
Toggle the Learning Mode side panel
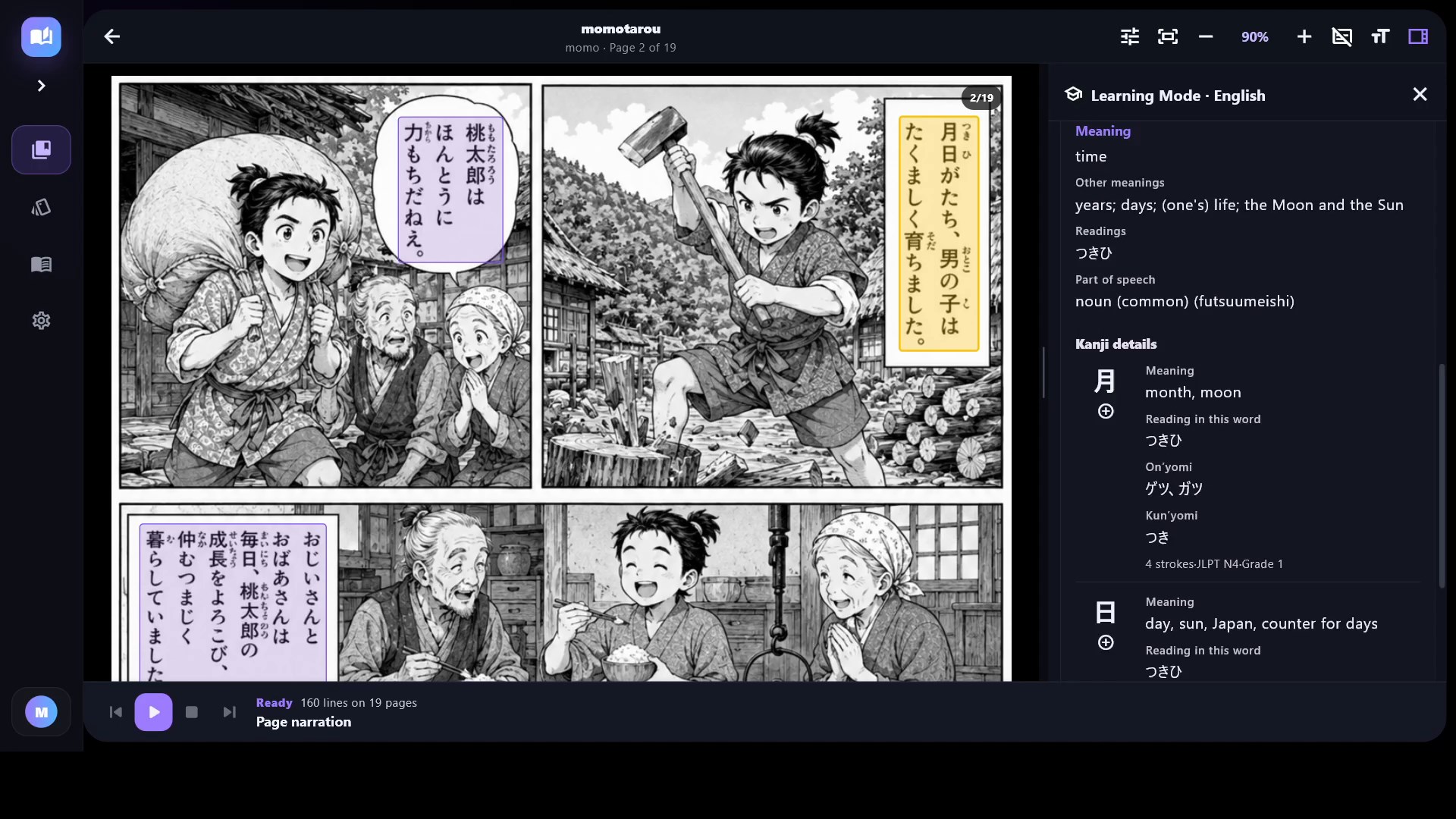[1418, 36]
